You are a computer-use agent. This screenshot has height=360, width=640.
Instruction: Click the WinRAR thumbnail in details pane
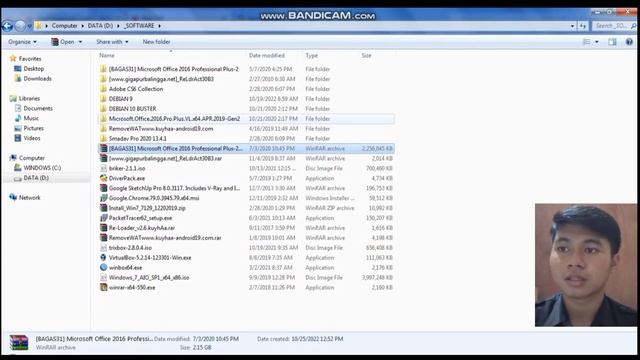pyautogui.click(x=19, y=342)
